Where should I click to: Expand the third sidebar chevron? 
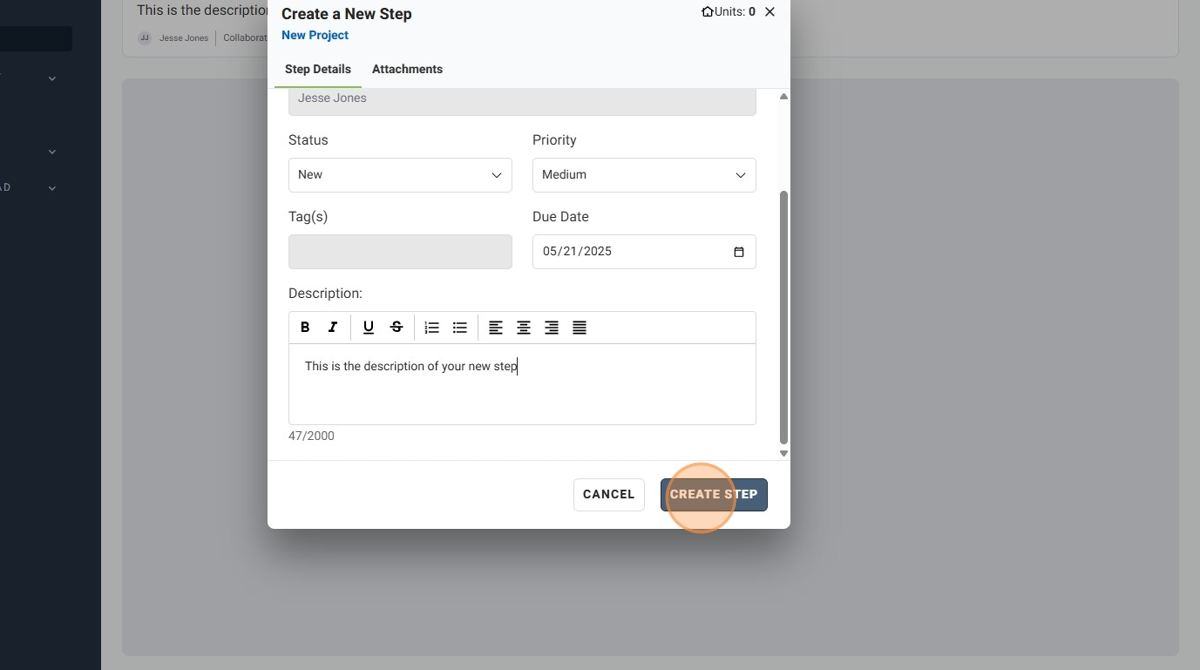coord(52,188)
